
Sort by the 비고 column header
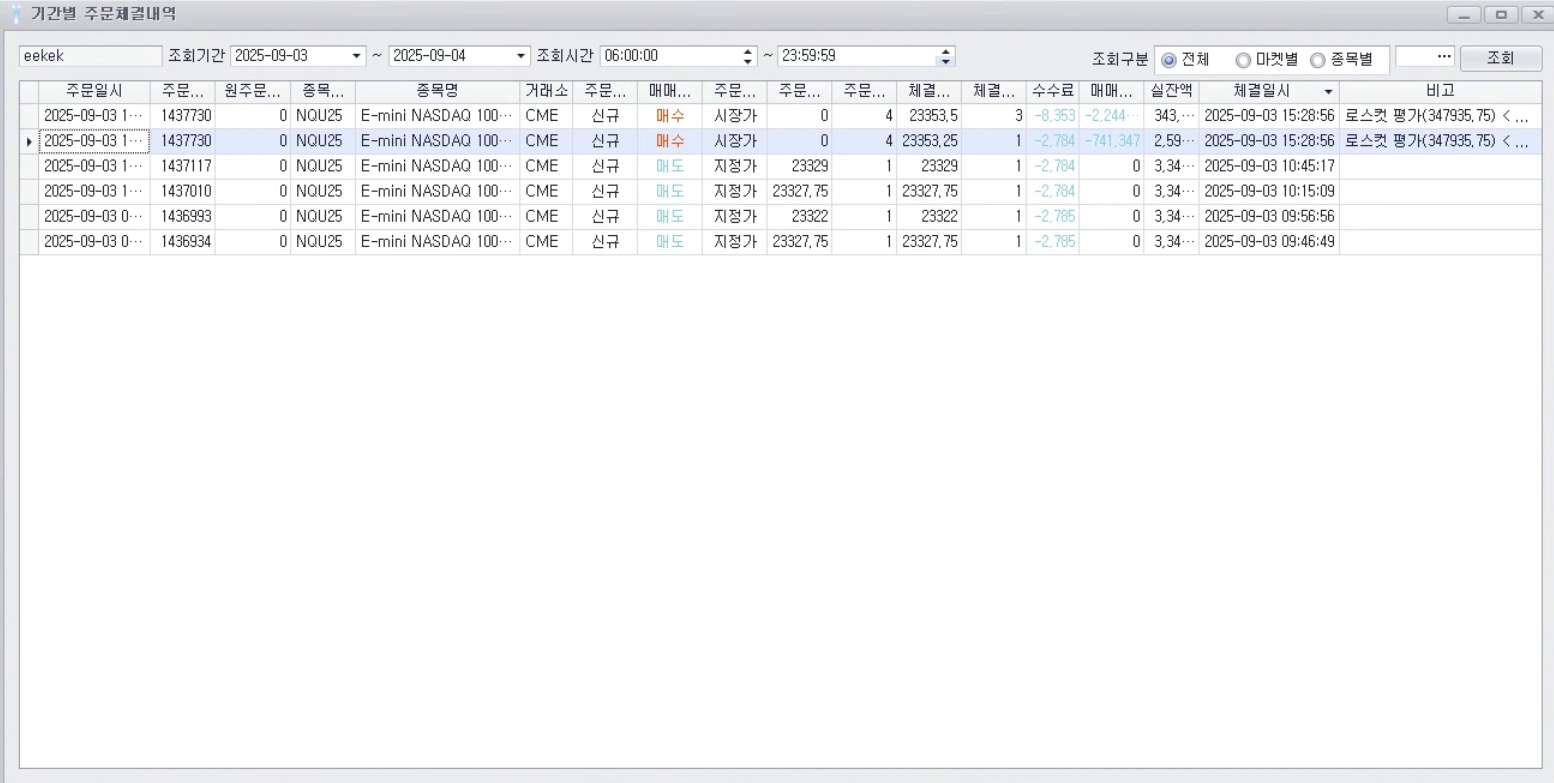[x=1440, y=91]
